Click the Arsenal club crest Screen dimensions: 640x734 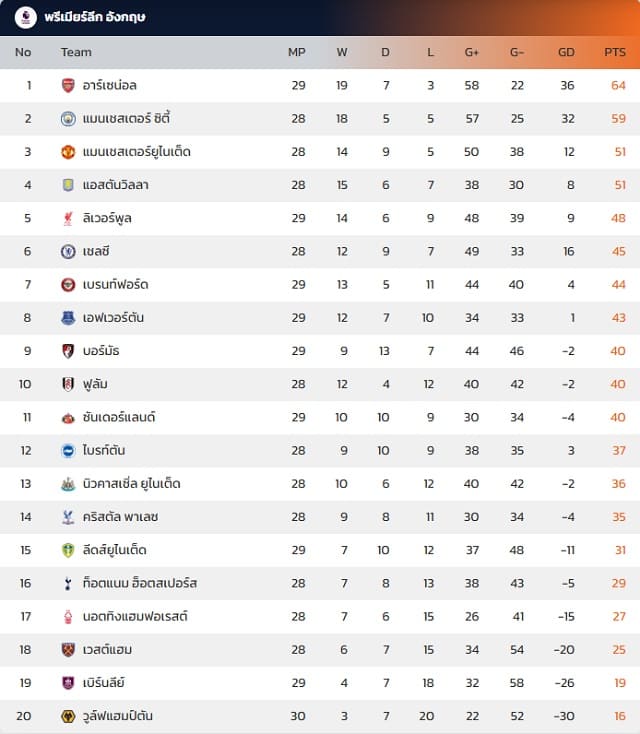[x=68, y=86]
